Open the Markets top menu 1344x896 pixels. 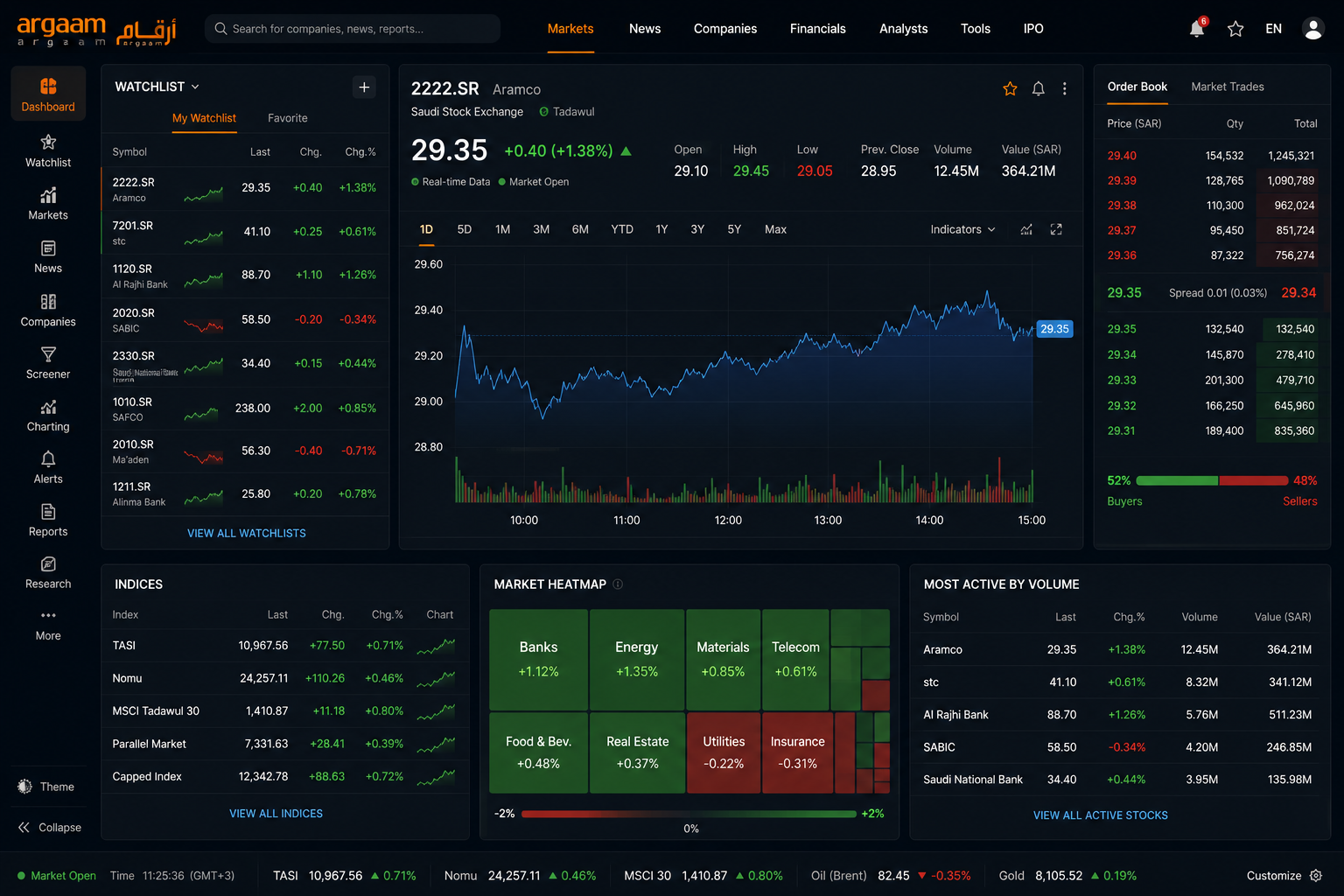click(x=570, y=29)
